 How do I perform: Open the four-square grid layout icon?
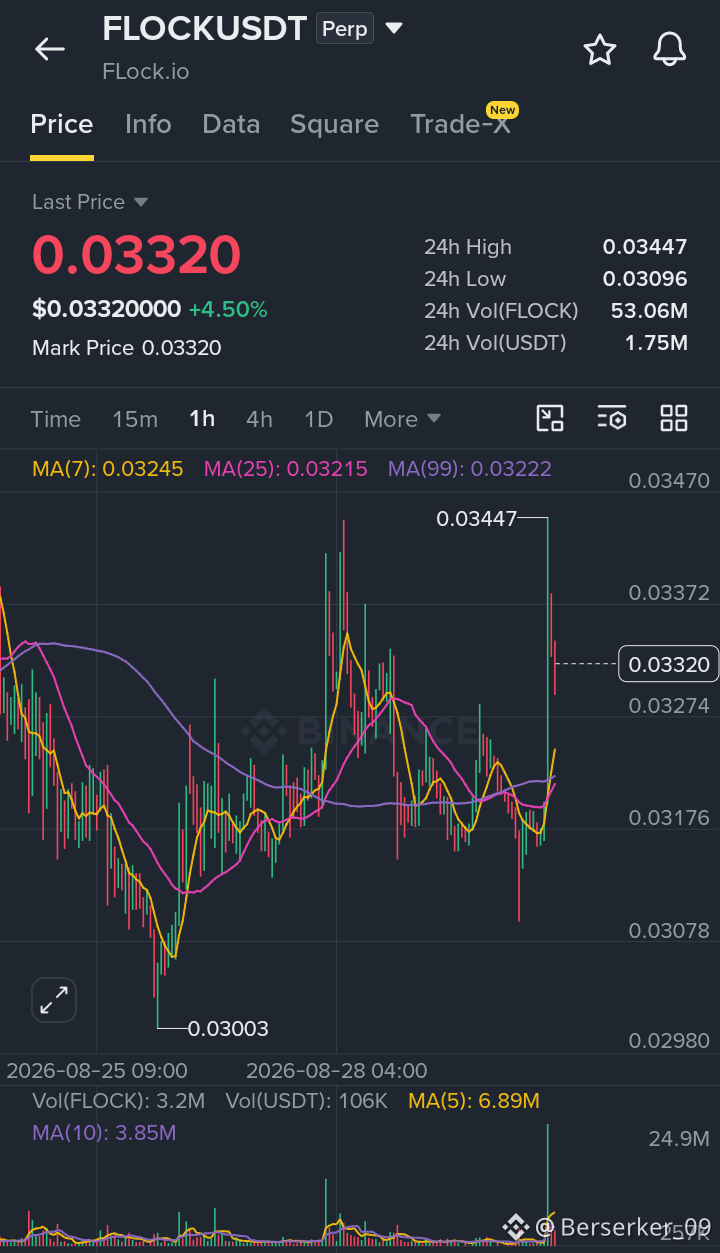tap(674, 418)
